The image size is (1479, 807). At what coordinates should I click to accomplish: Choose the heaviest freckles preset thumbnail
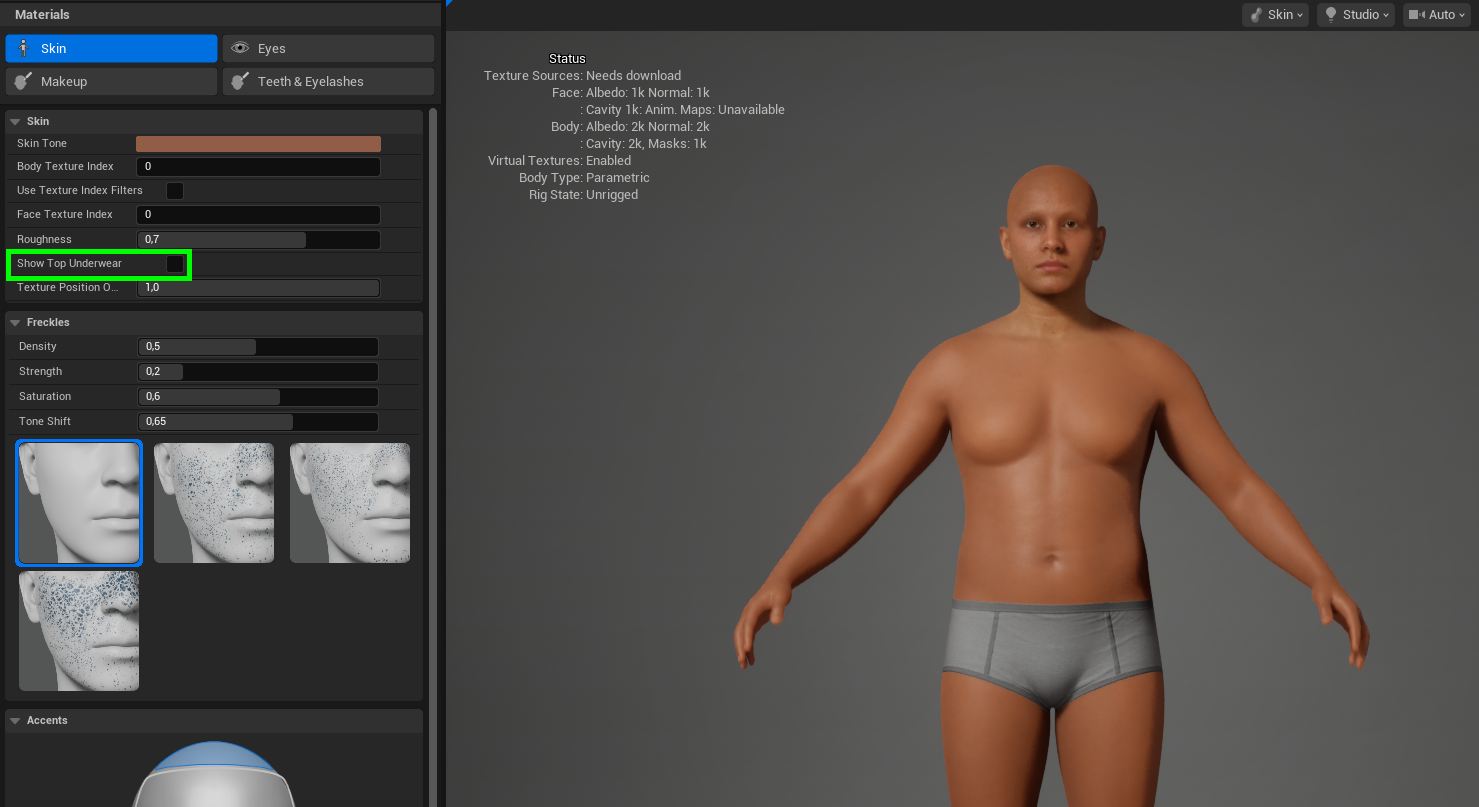79,631
